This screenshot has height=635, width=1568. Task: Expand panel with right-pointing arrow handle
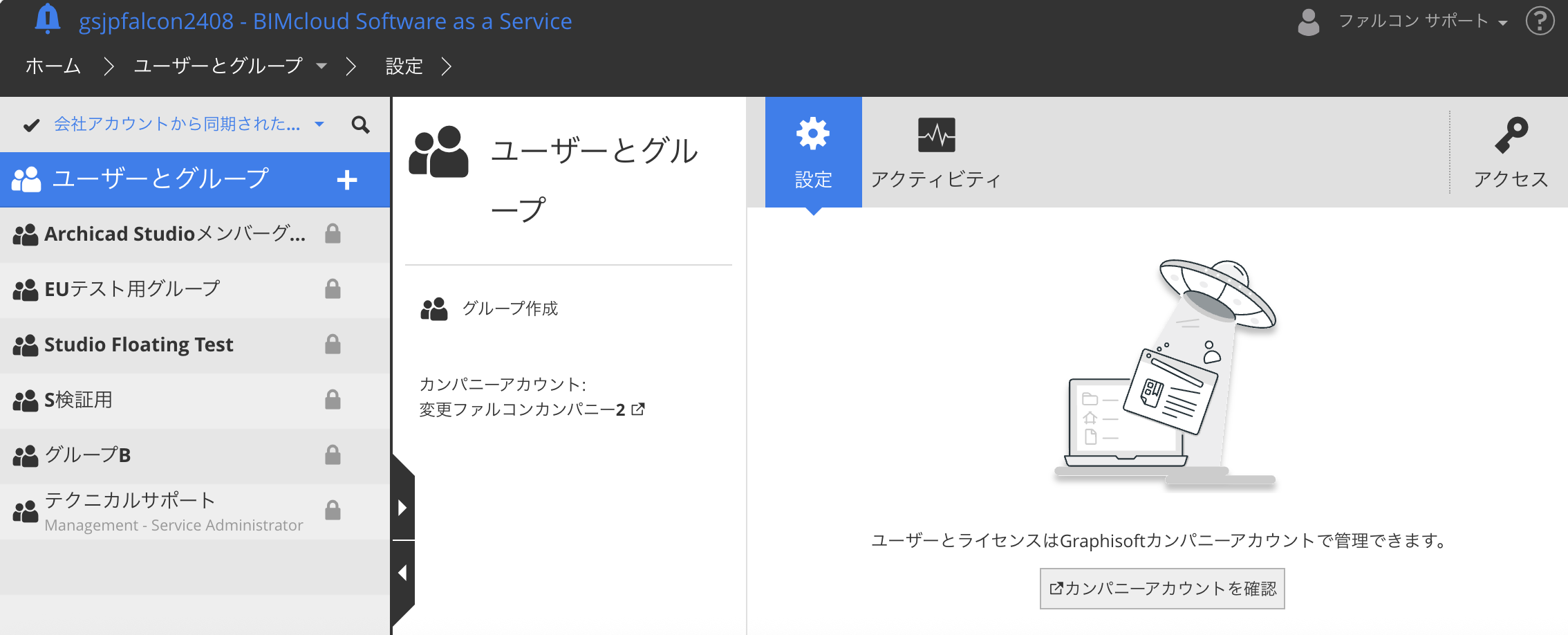402,507
